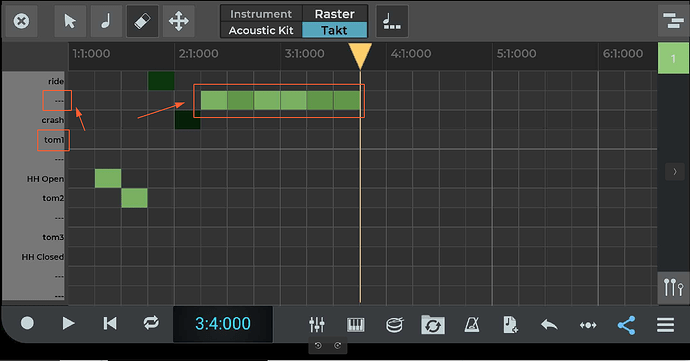
Task: Open the Acoustic Kit instrument selector
Action: click(261, 30)
